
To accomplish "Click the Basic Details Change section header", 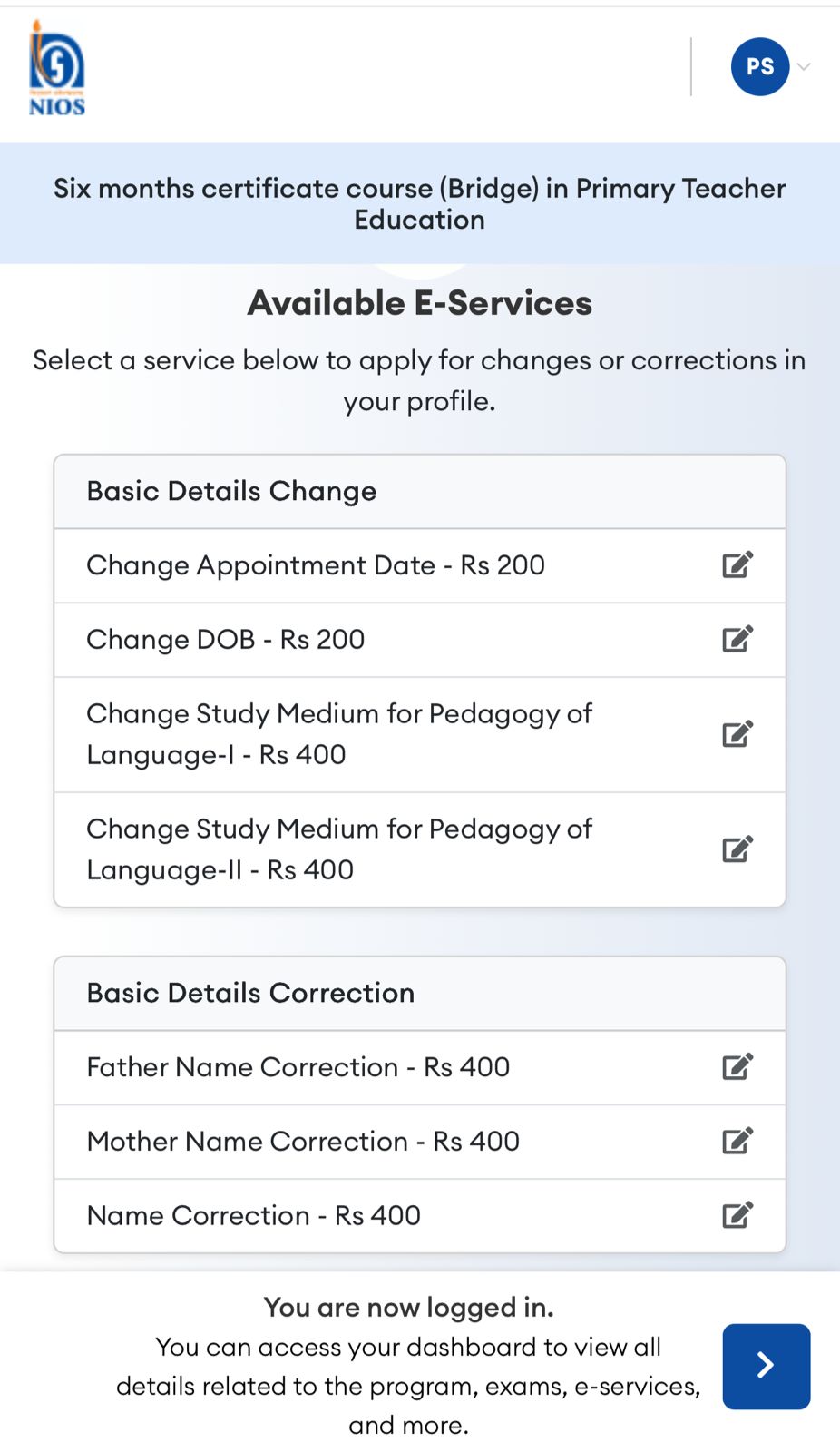I will point(231,491).
